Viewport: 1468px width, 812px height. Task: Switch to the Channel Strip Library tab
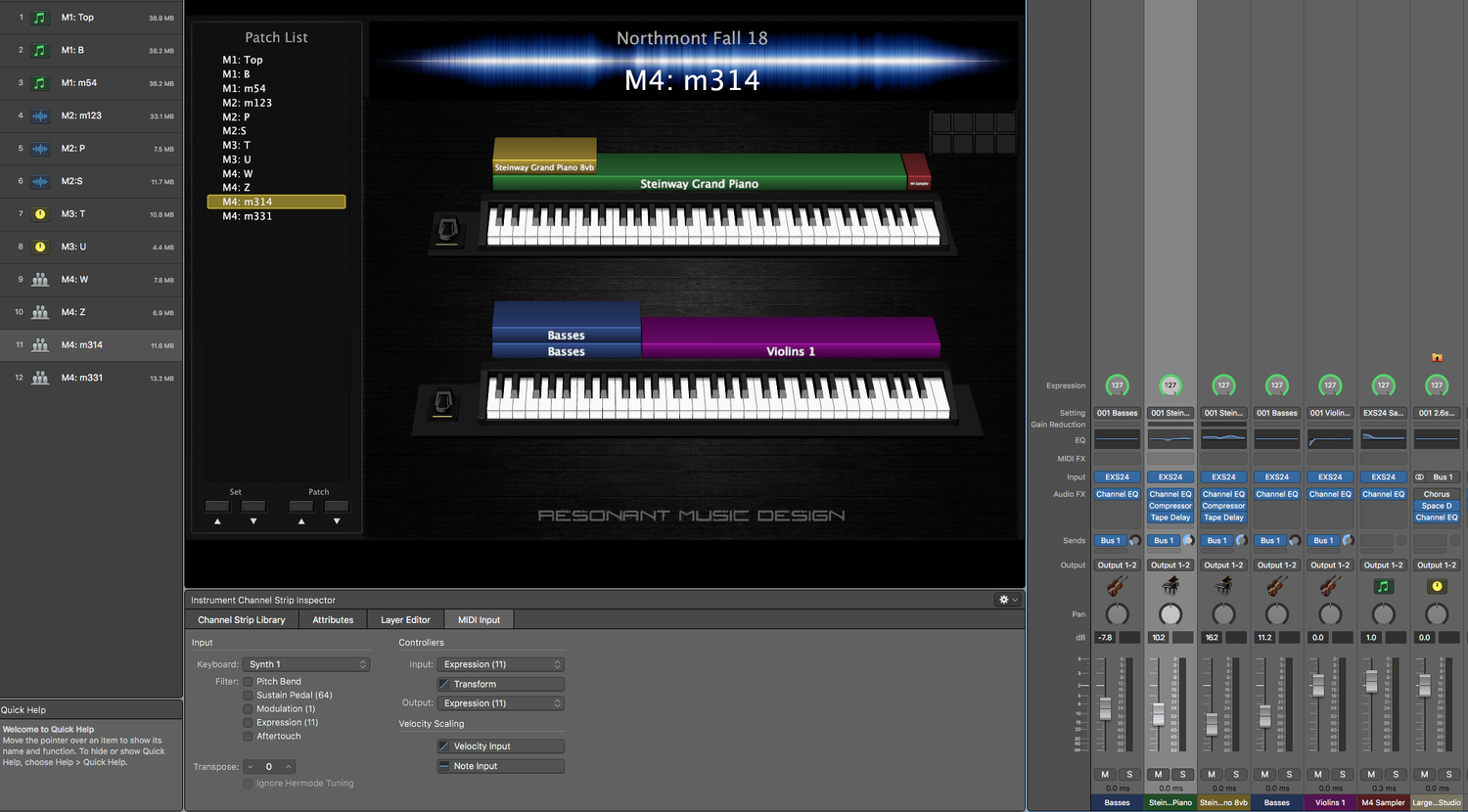(x=241, y=619)
